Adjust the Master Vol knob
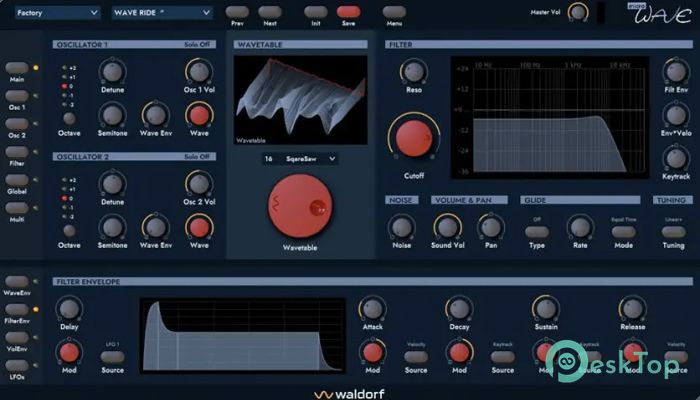The width and height of the screenshot is (700, 400). (577, 12)
